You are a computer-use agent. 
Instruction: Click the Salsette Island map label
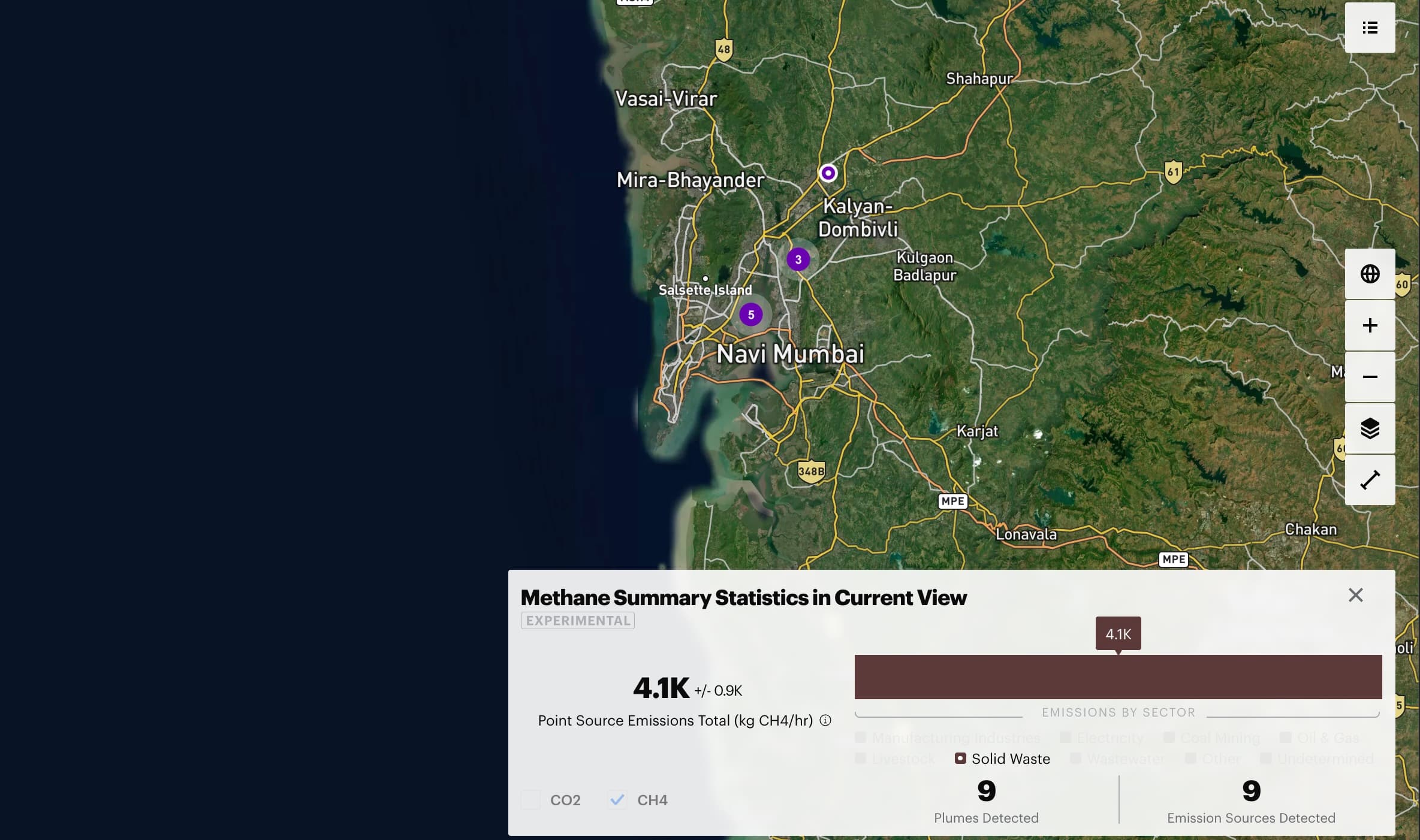[705, 290]
